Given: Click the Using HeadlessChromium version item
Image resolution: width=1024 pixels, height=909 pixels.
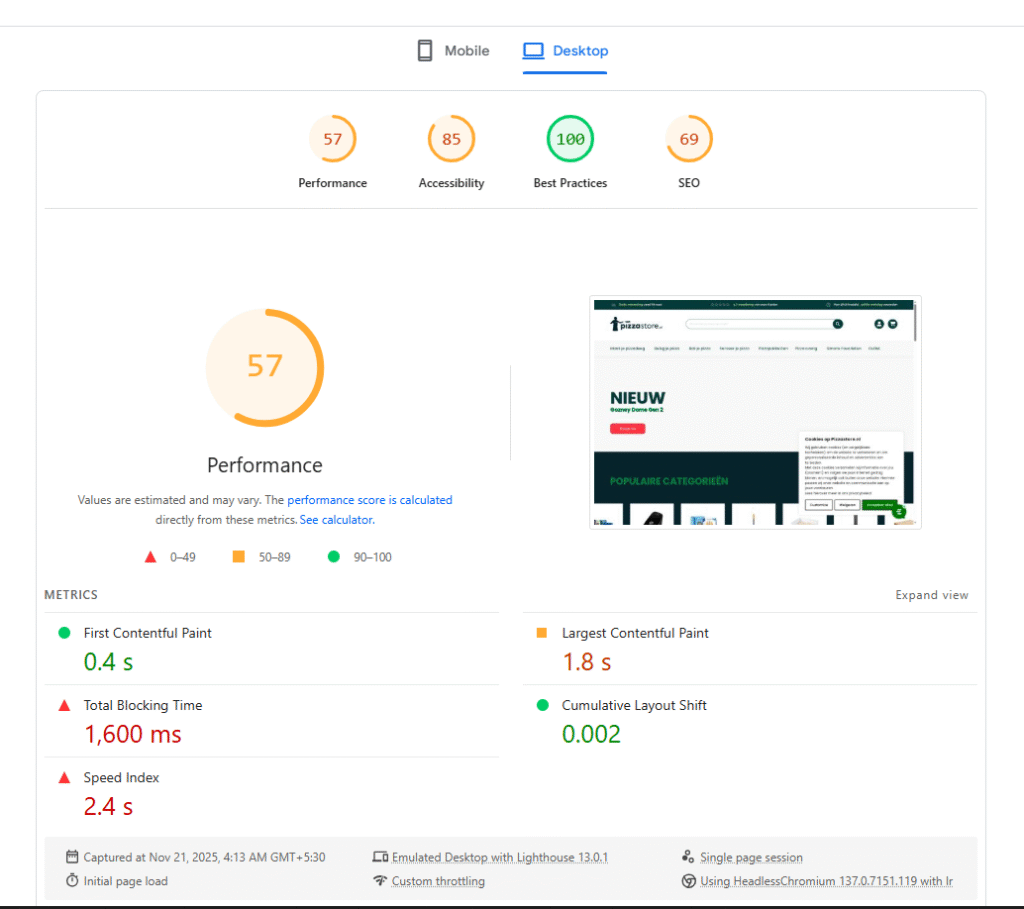Looking at the screenshot, I should coord(825,881).
